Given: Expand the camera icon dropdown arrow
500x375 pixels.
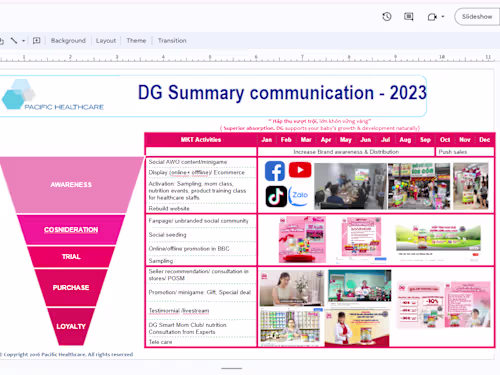Looking at the screenshot, I should click(443, 16).
